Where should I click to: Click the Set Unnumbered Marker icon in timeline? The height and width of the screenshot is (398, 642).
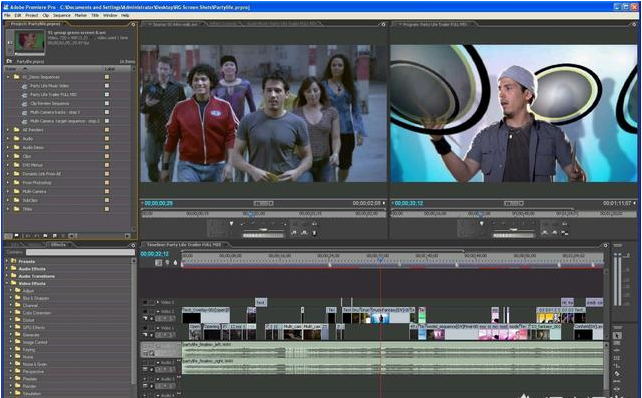coord(175,262)
